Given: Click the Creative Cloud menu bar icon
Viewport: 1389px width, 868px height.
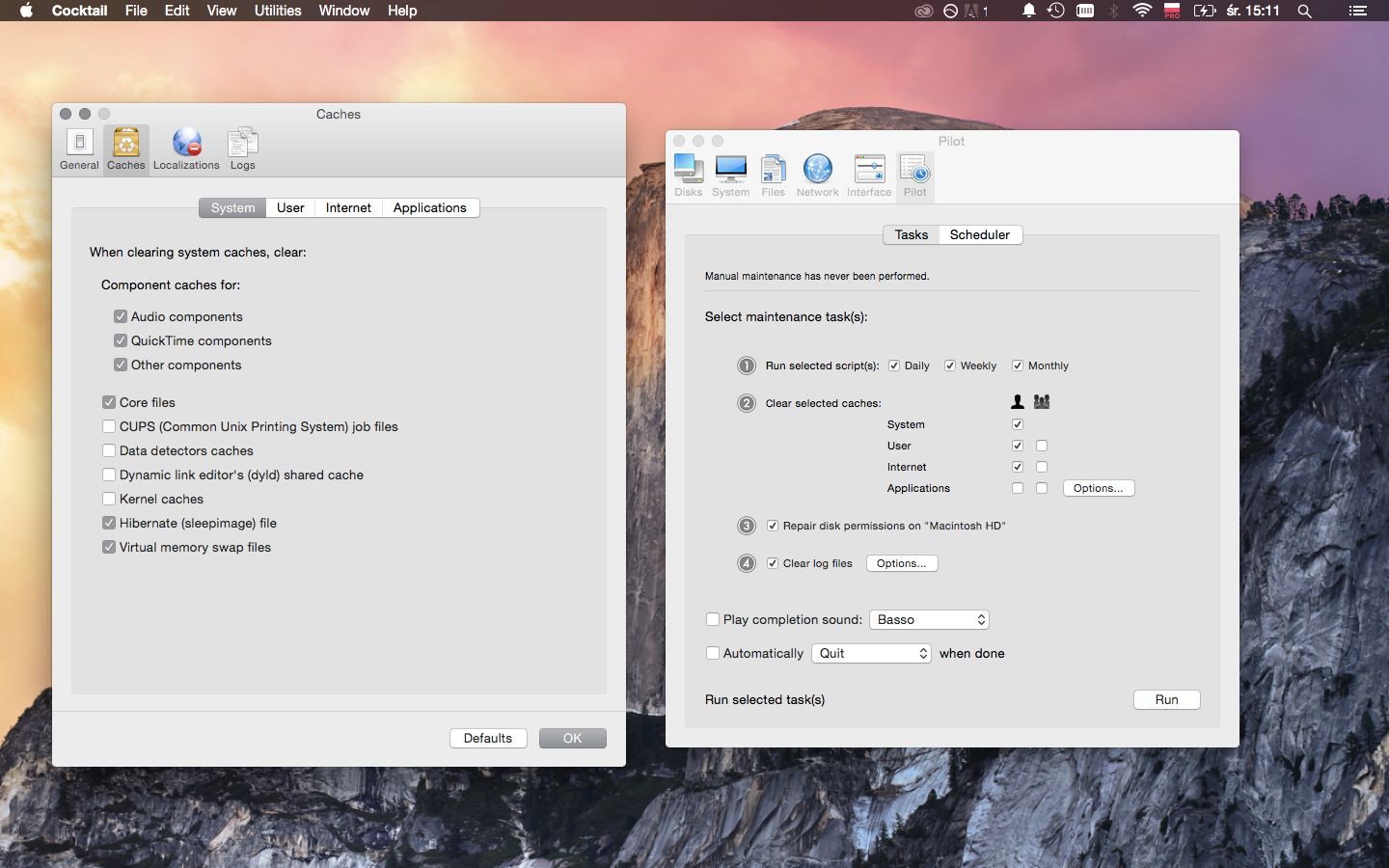Looking at the screenshot, I should 923,11.
